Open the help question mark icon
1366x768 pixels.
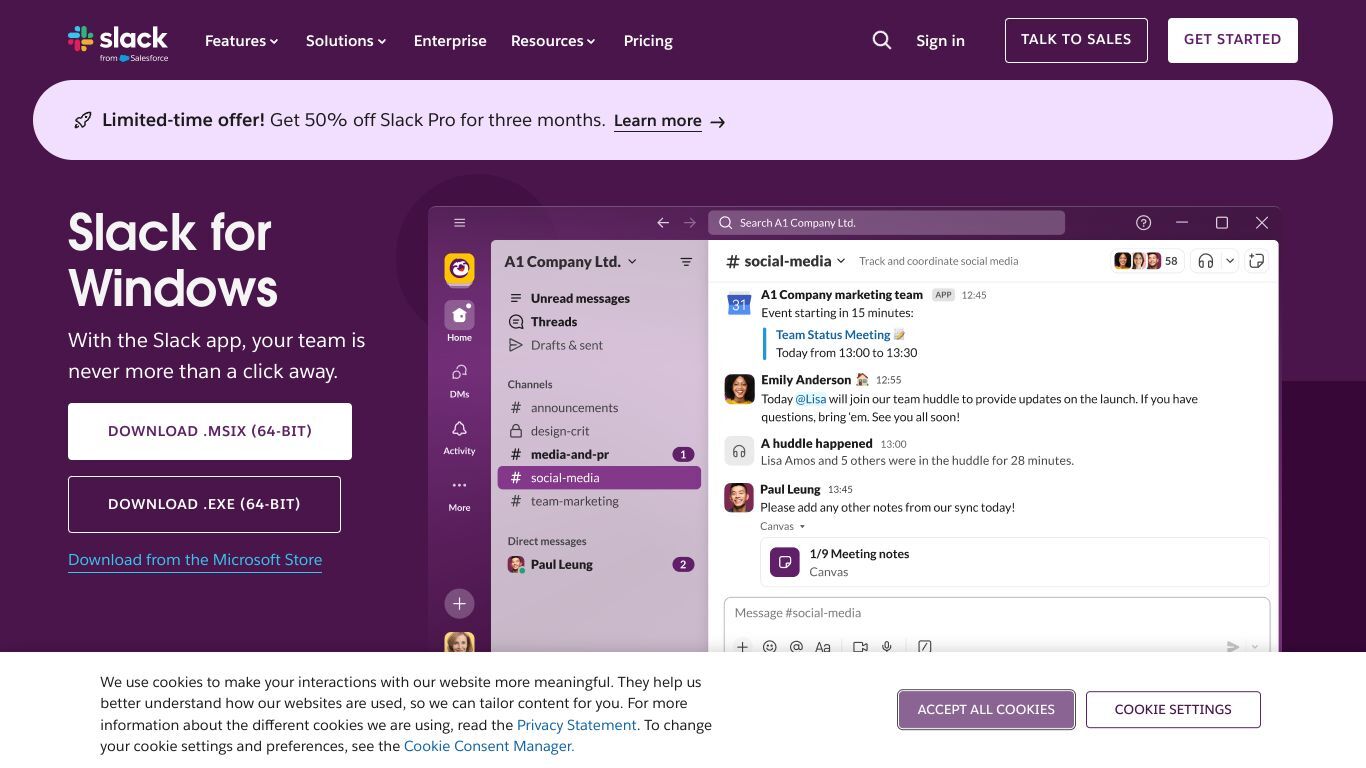(x=1144, y=223)
